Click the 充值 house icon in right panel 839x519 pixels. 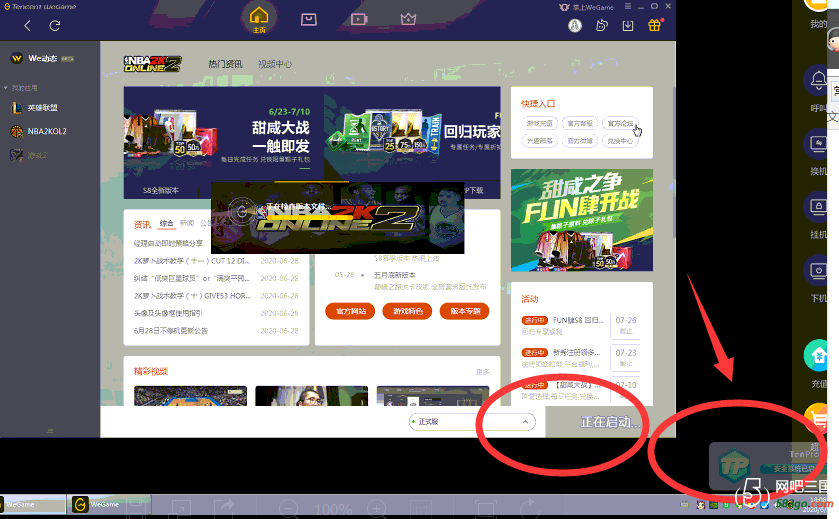(818, 355)
